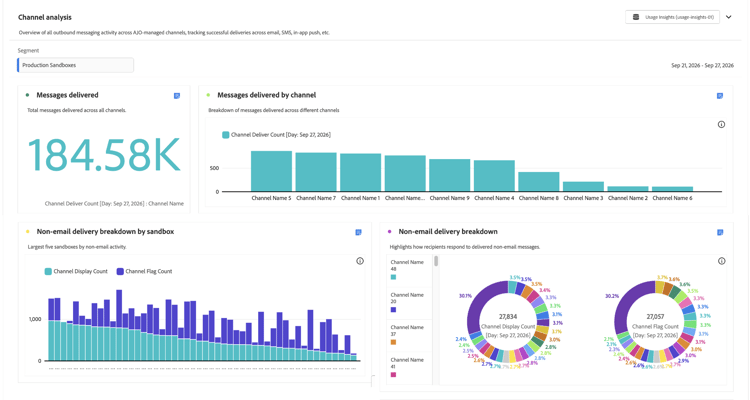
Task: Click the Sep 21 - Sep 27 date range
Action: (x=702, y=66)
